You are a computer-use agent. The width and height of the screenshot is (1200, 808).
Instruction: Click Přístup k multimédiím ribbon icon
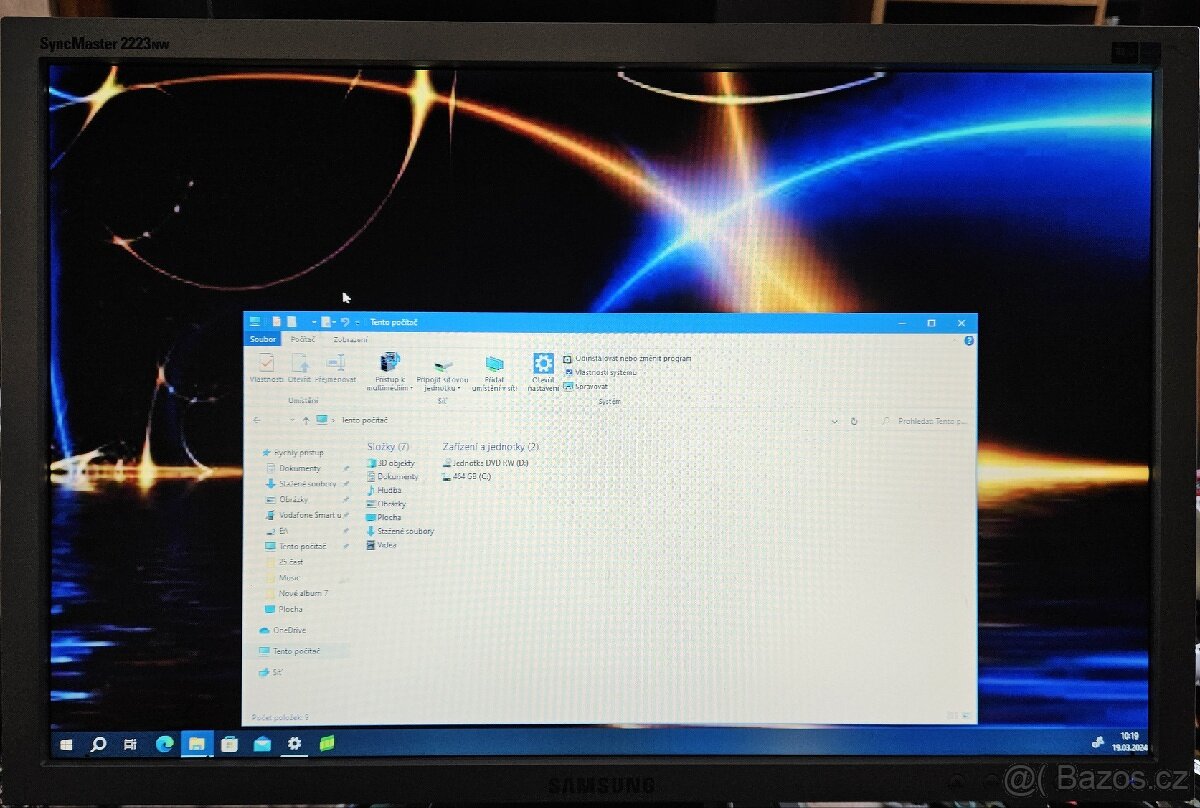coord(389,363)
